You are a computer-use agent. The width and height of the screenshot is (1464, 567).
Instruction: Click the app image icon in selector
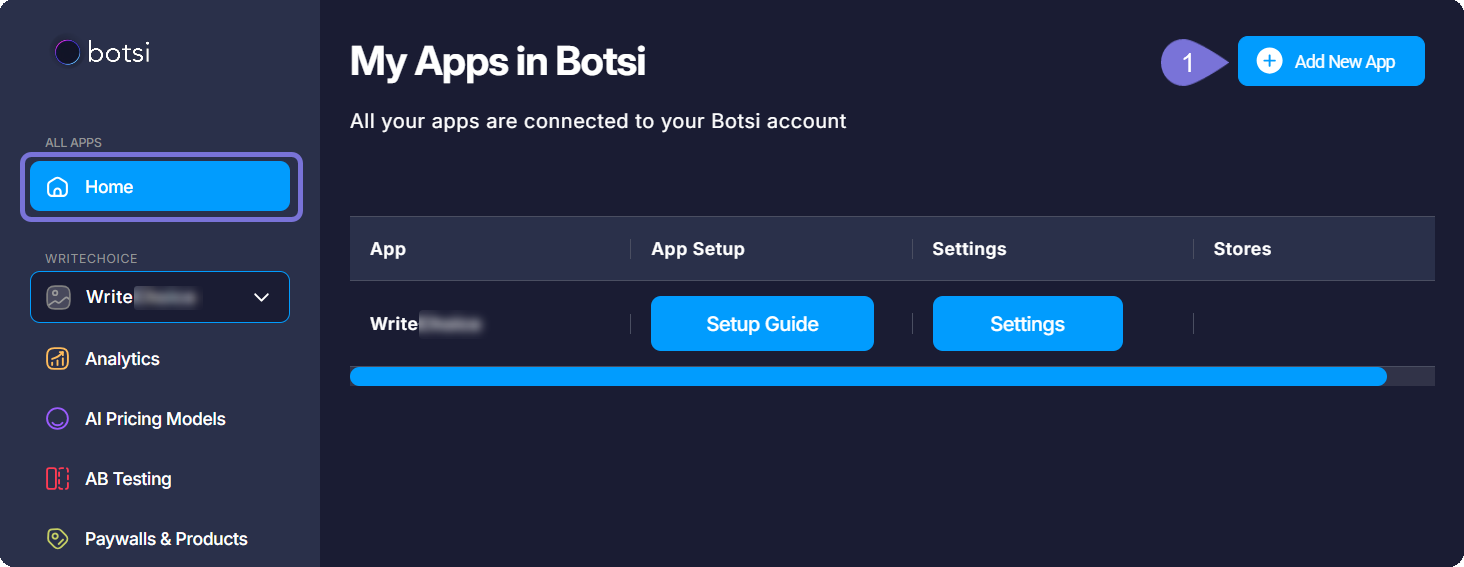59,297
